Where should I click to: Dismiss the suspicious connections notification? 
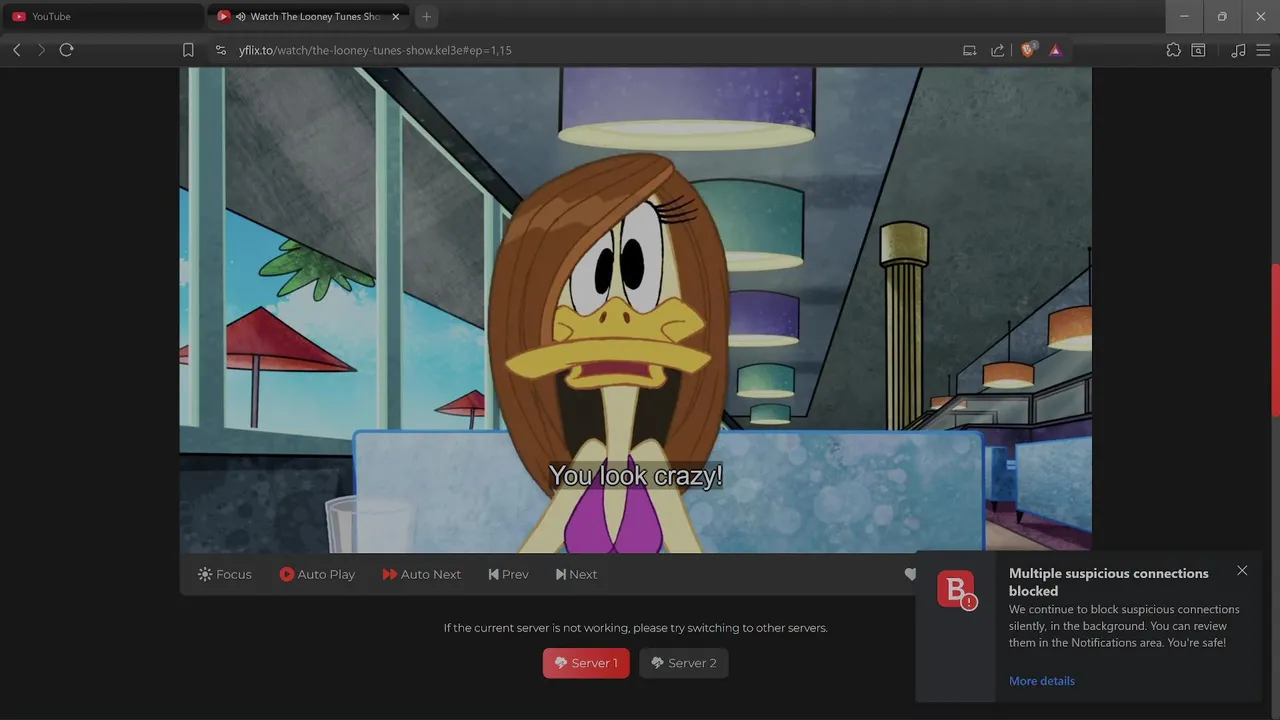tap(1242, 571)
